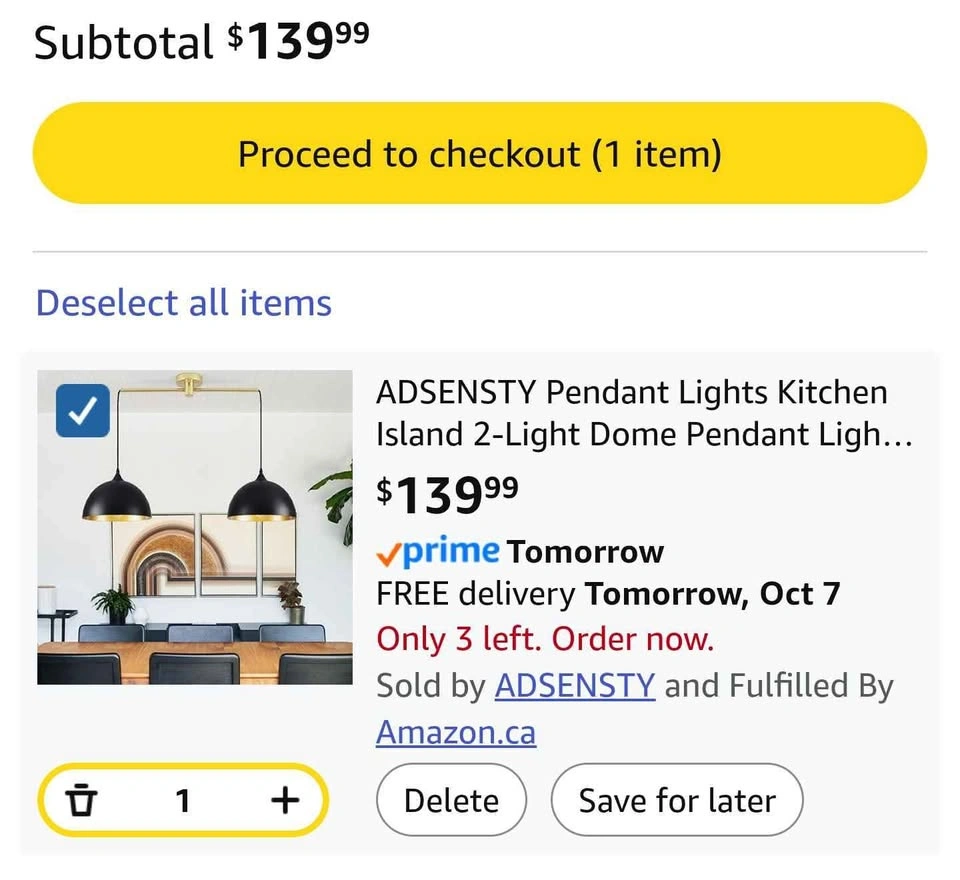Click the red Only 3 left notice

point(545,640)
